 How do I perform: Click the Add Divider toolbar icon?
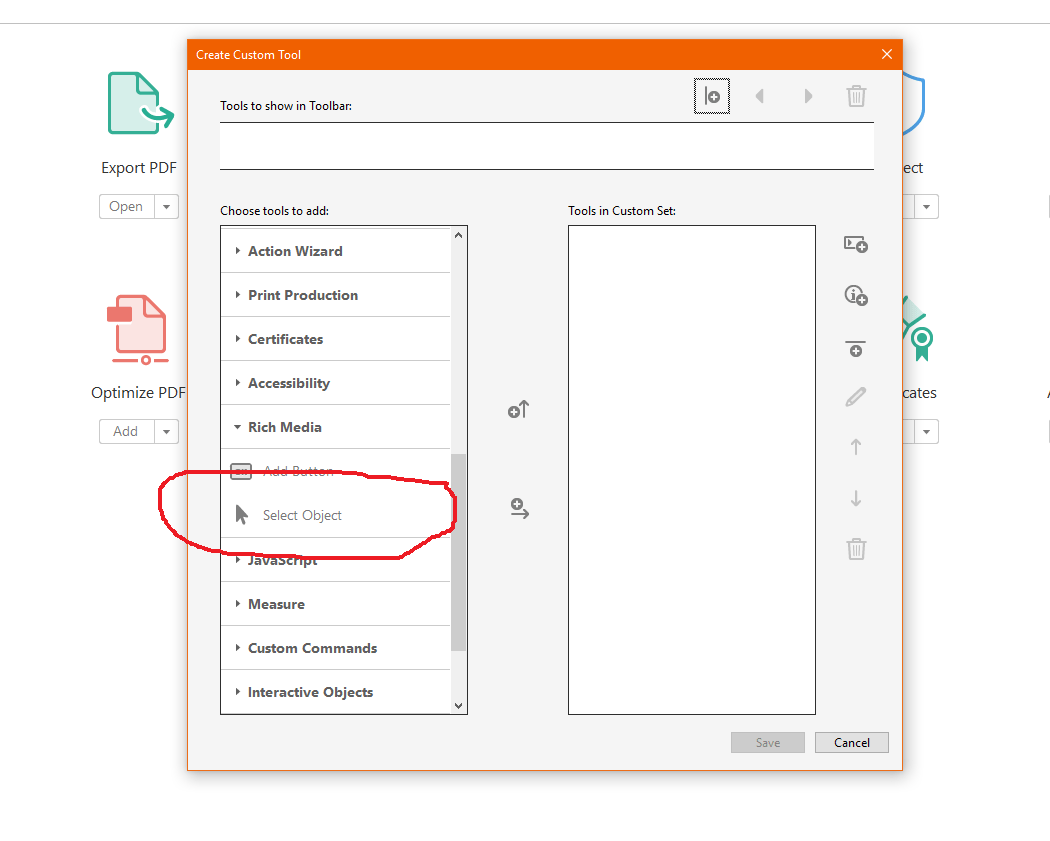point(712,96)
